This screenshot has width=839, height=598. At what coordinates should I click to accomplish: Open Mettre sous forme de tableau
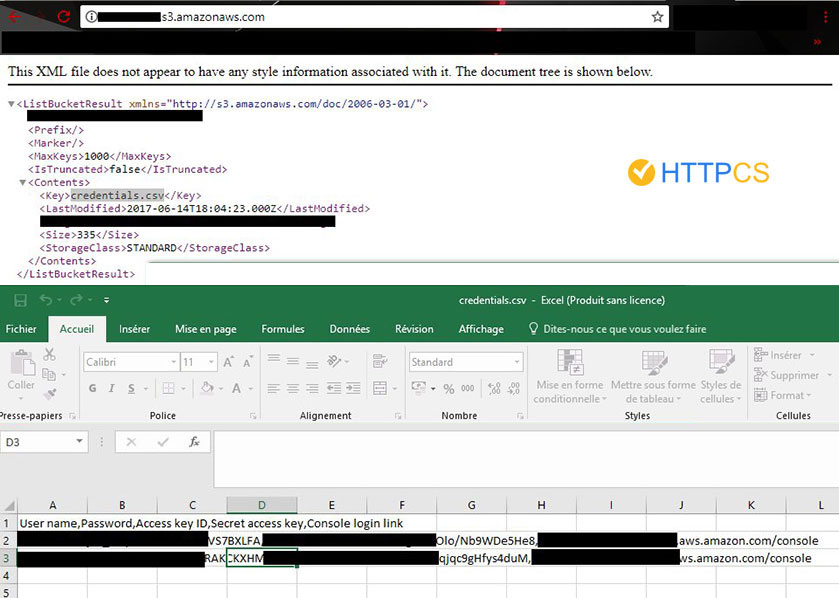click(653, 377)
